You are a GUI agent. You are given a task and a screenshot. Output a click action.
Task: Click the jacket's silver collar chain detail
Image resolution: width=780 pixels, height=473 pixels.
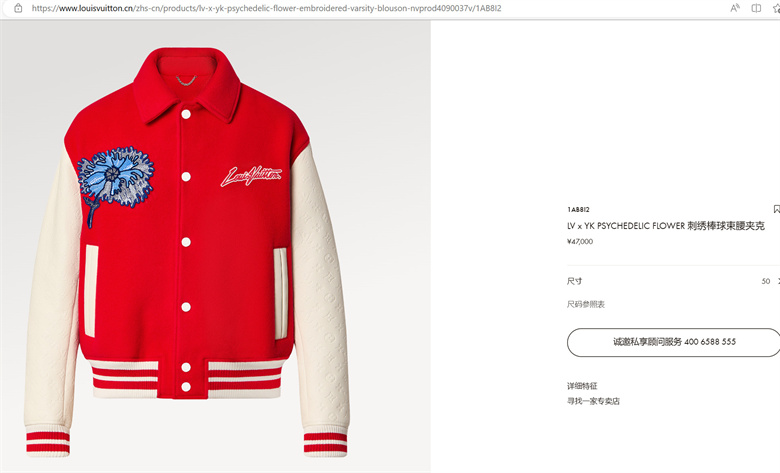(186, 80)
